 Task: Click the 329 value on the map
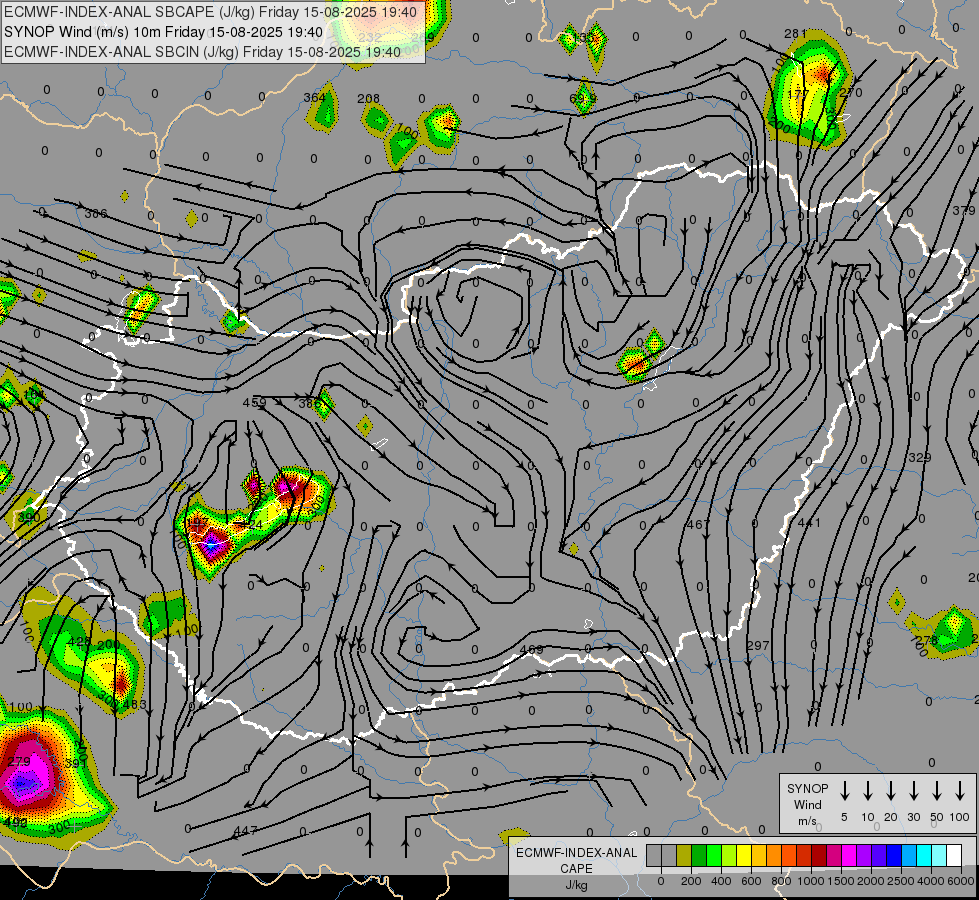coord(920,458)
